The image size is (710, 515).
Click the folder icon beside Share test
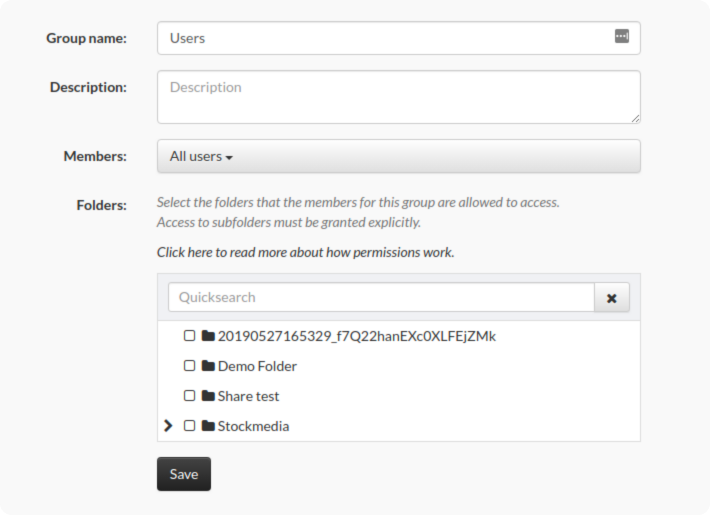(x=208, y=395)
